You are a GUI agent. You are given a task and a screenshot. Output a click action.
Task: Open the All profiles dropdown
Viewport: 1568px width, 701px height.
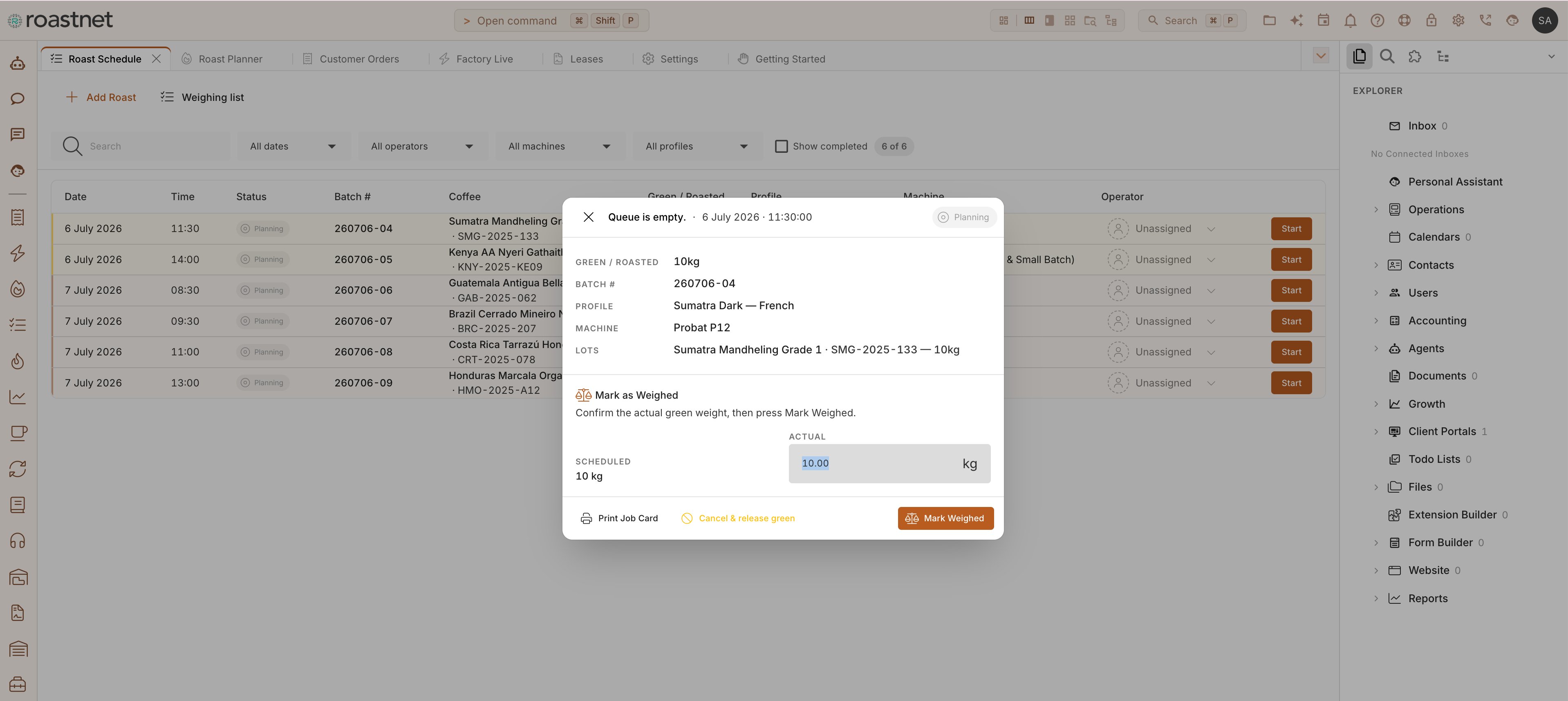tap(697, 146)
